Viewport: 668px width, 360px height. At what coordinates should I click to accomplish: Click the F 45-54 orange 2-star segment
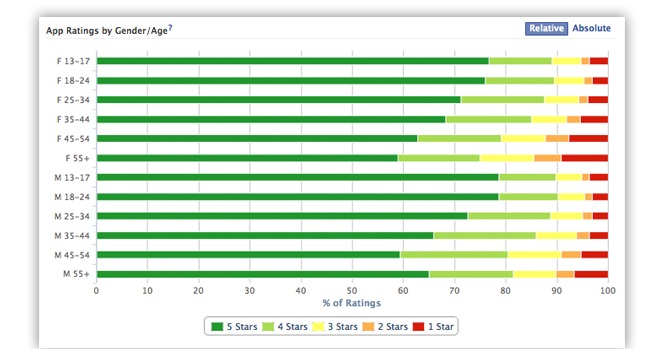pyautogui.click(x=557, y=138)
